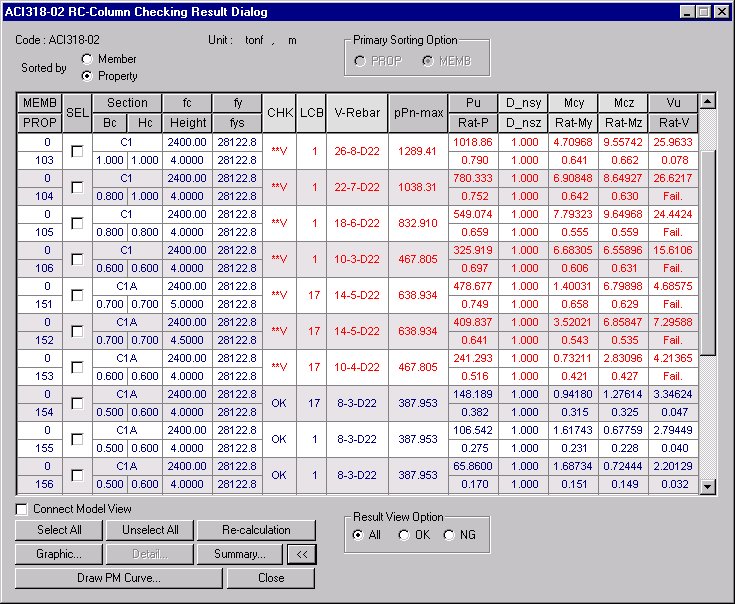
Task: Click the Select All button
Action: [x=59, y=530]
